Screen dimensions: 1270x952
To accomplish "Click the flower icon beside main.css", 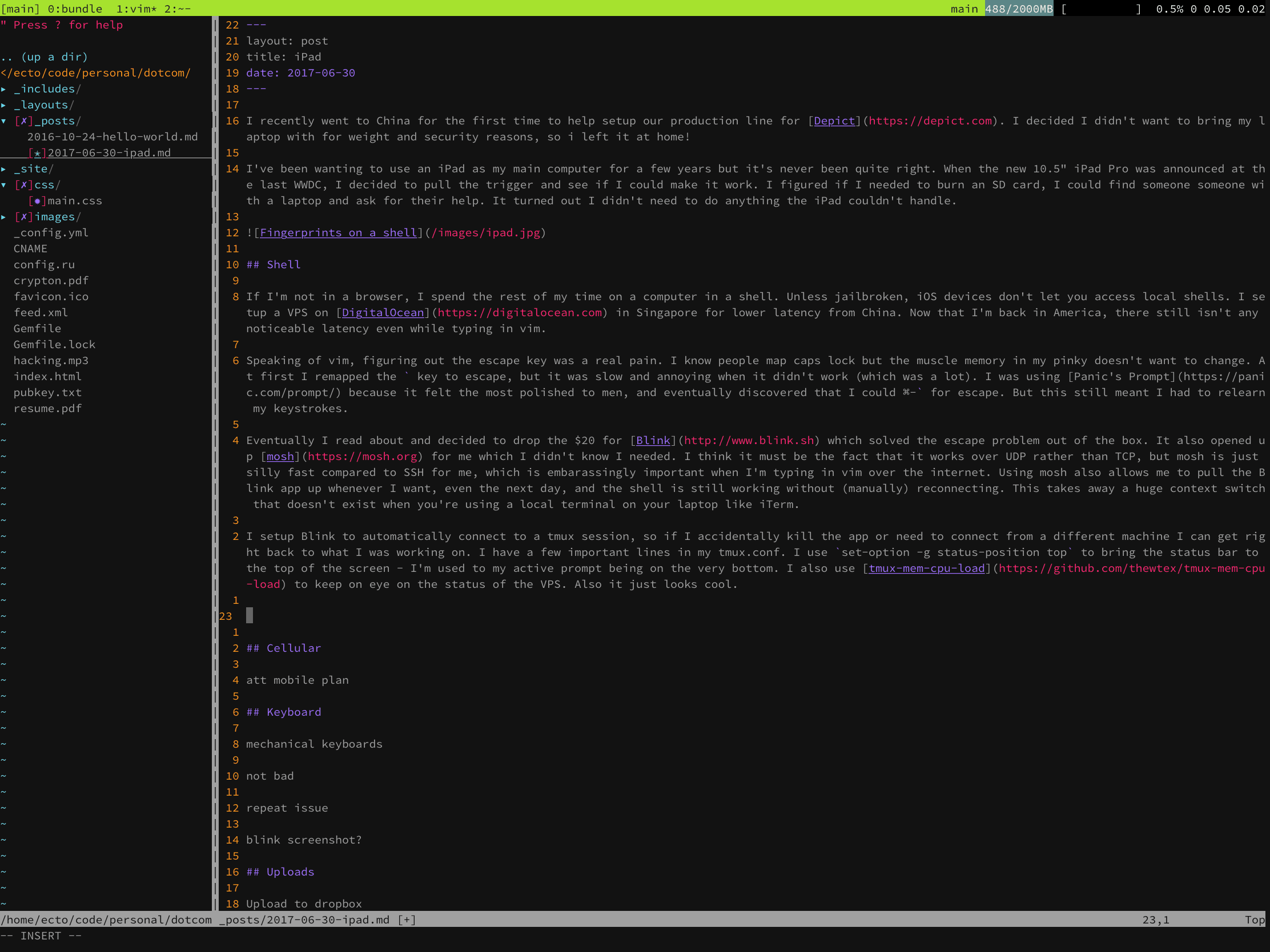I will click(x=37, y=200).
